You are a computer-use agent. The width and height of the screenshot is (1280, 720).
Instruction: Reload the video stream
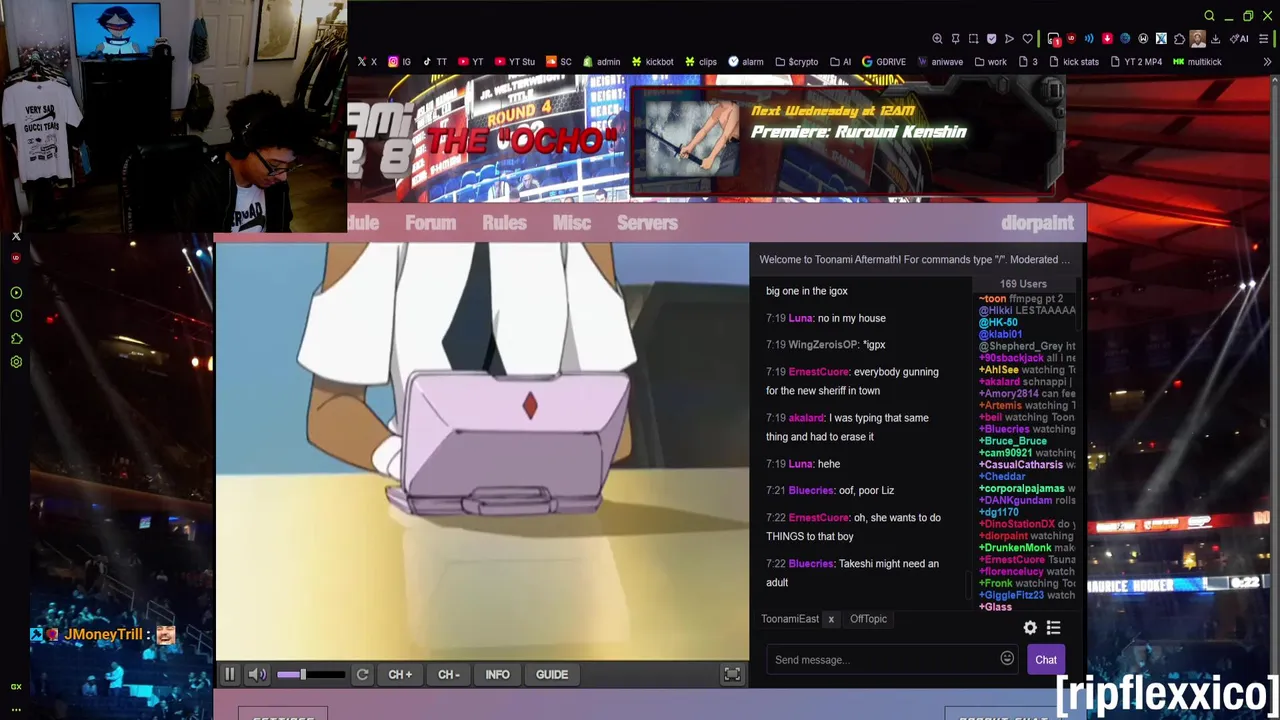tap(362, 674)
